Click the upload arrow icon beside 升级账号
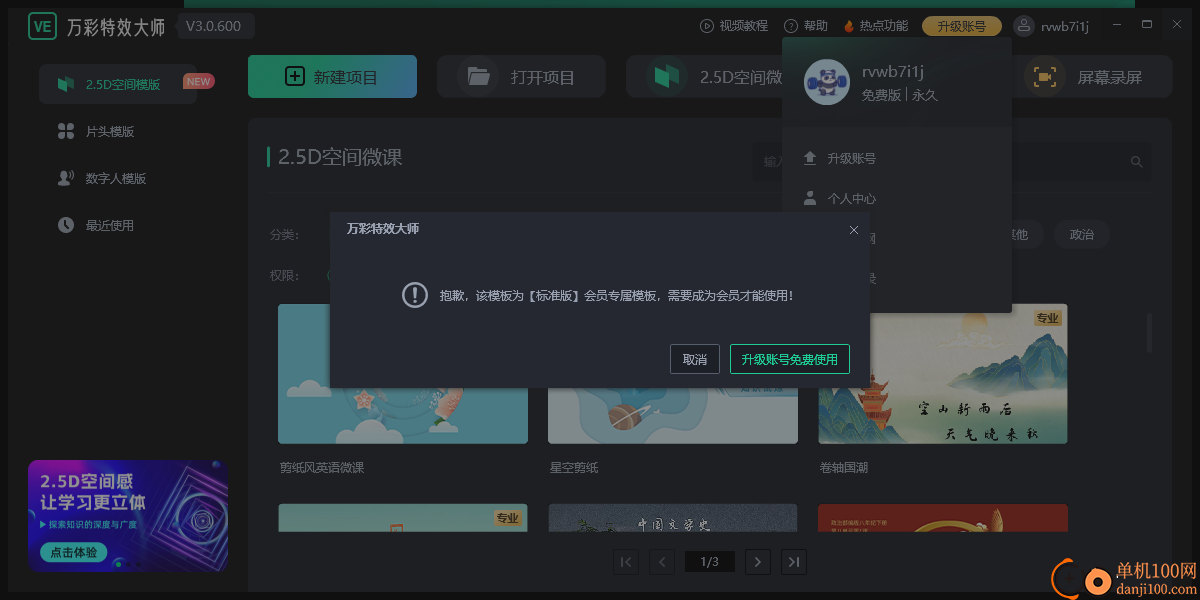The height and width of the screenshot is (600, 1200). pos(810,158)
